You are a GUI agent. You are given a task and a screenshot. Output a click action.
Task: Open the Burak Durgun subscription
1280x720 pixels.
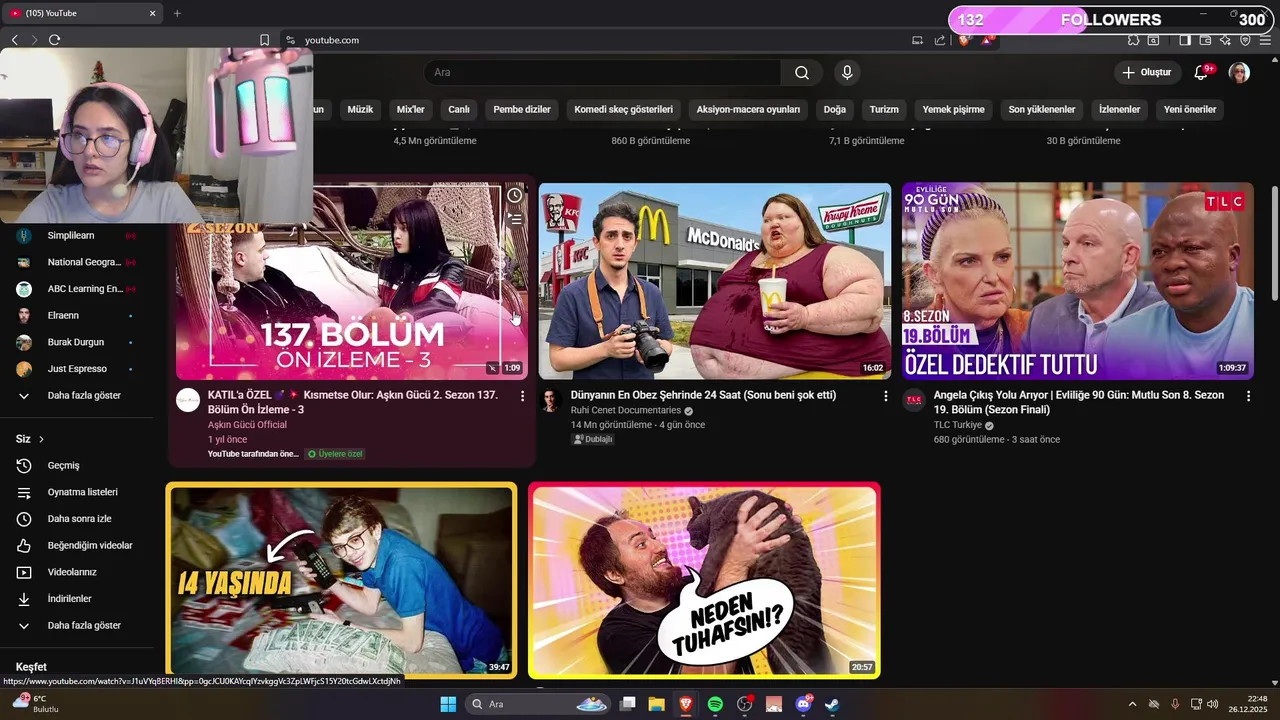(77, 342)
